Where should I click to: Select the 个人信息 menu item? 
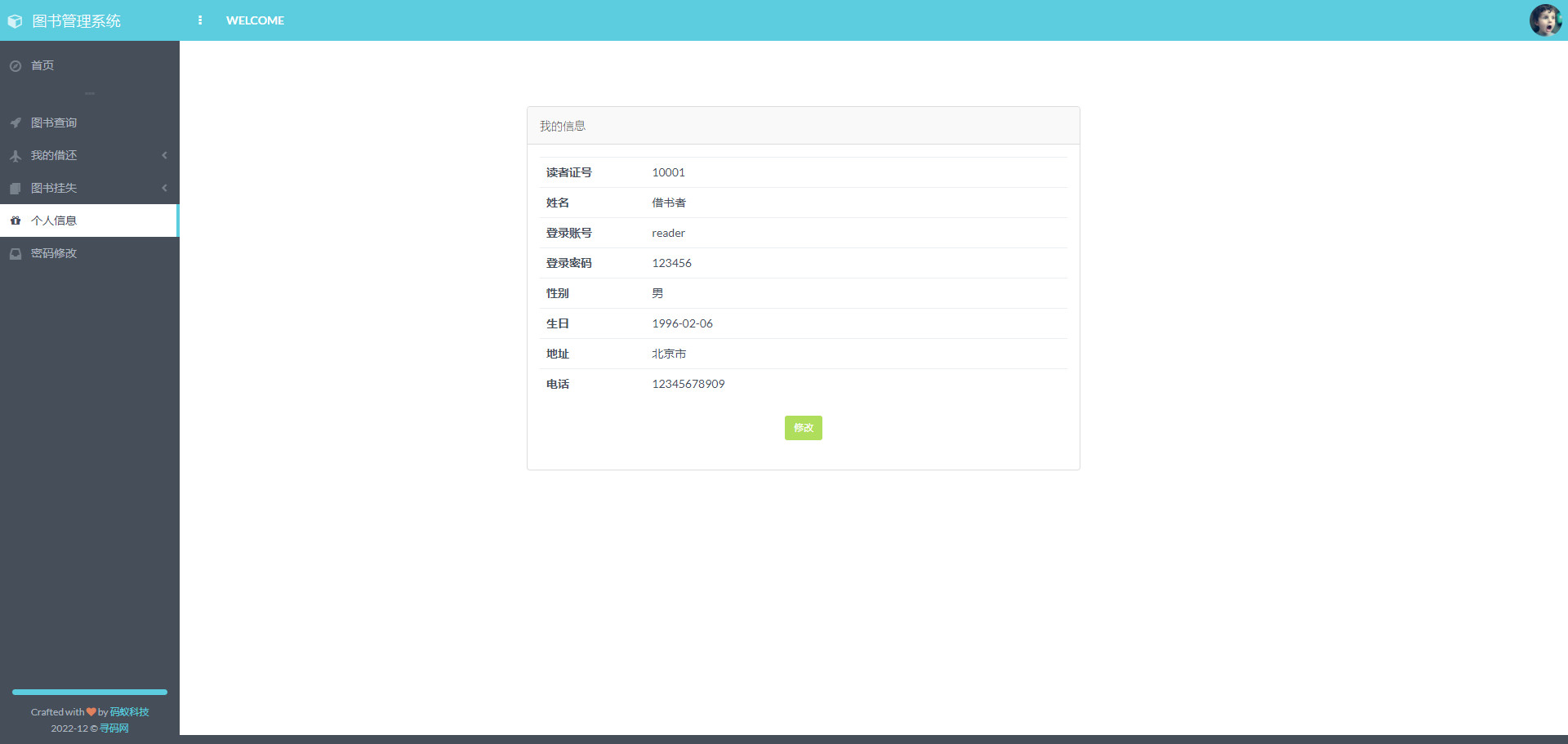coord(90,221)
